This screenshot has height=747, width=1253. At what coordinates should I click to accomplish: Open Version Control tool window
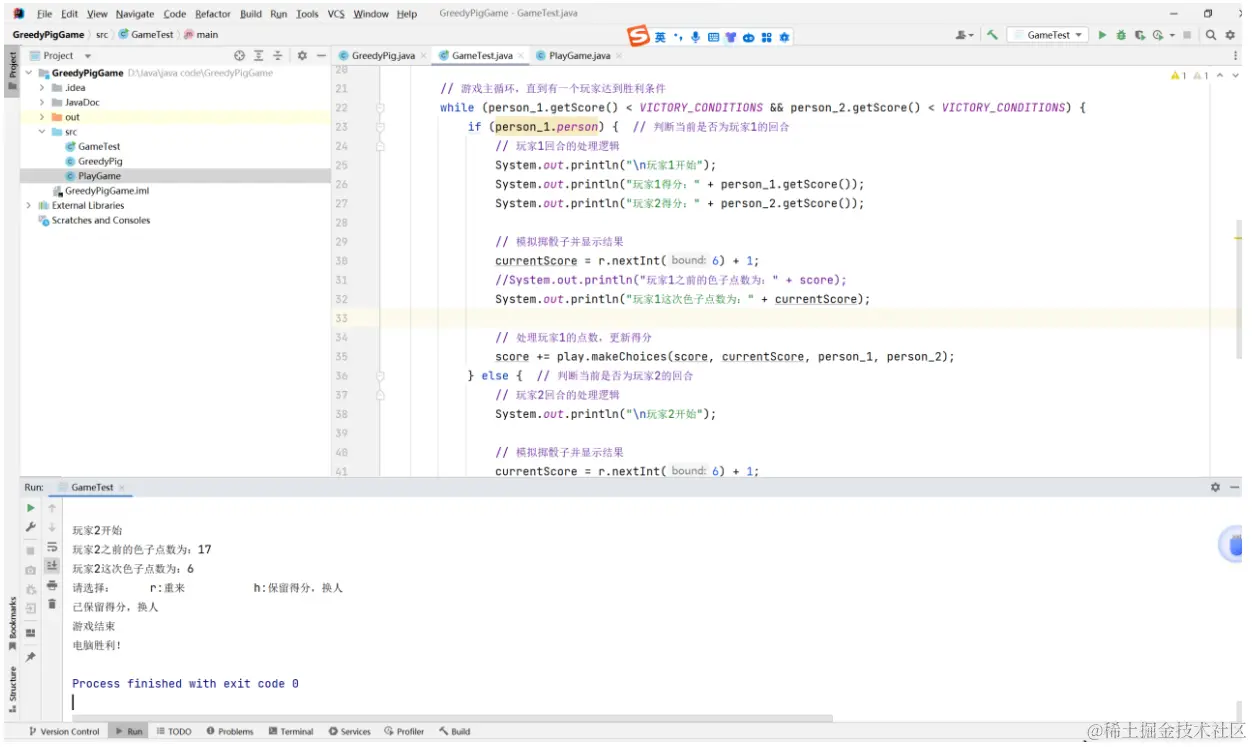(65, 731)
